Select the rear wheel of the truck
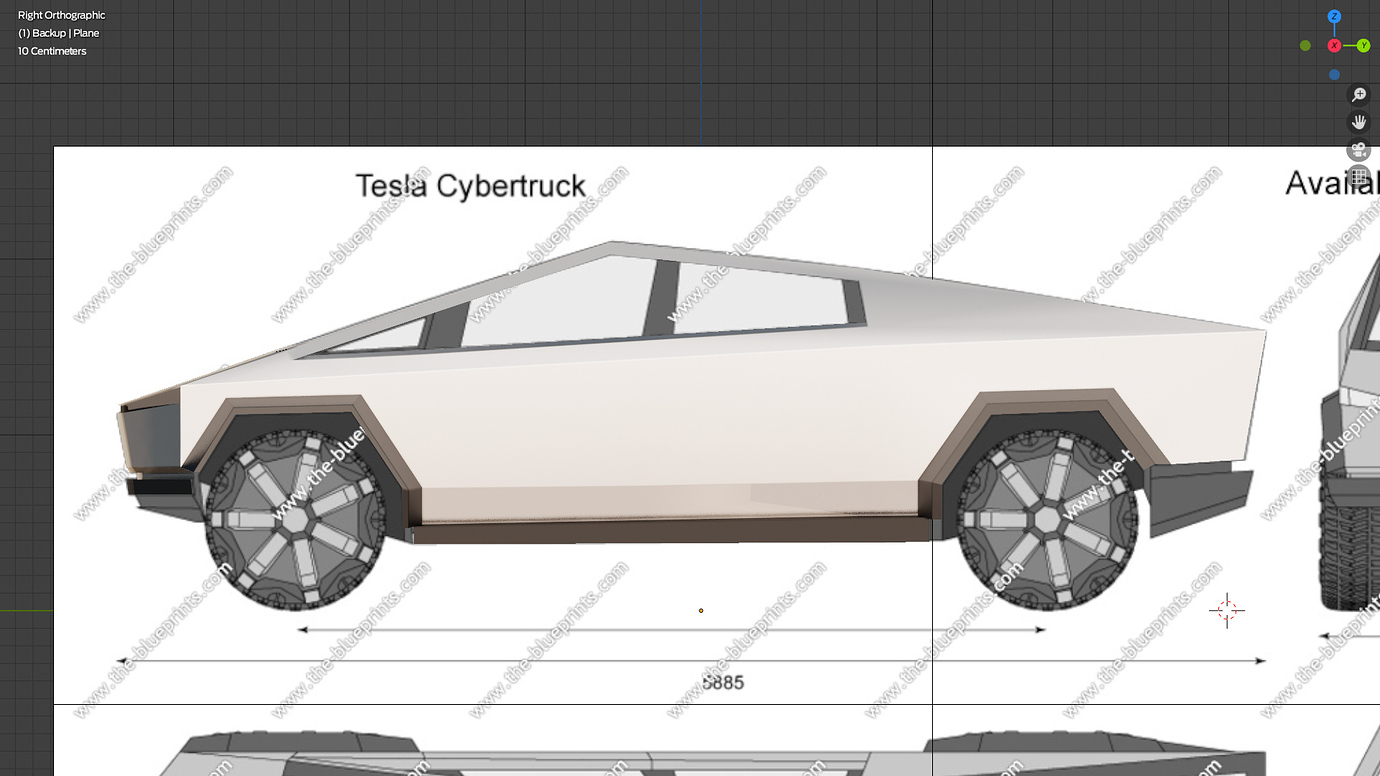This screenshot has height=776, width=1380. [1047, 520]
